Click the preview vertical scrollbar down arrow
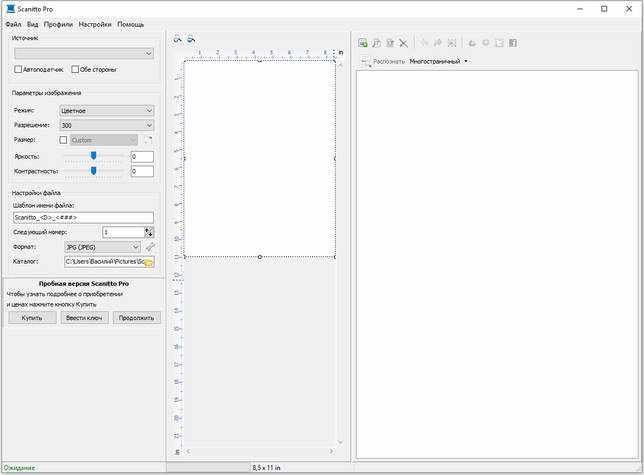644x475 pixels. [340, 442]
